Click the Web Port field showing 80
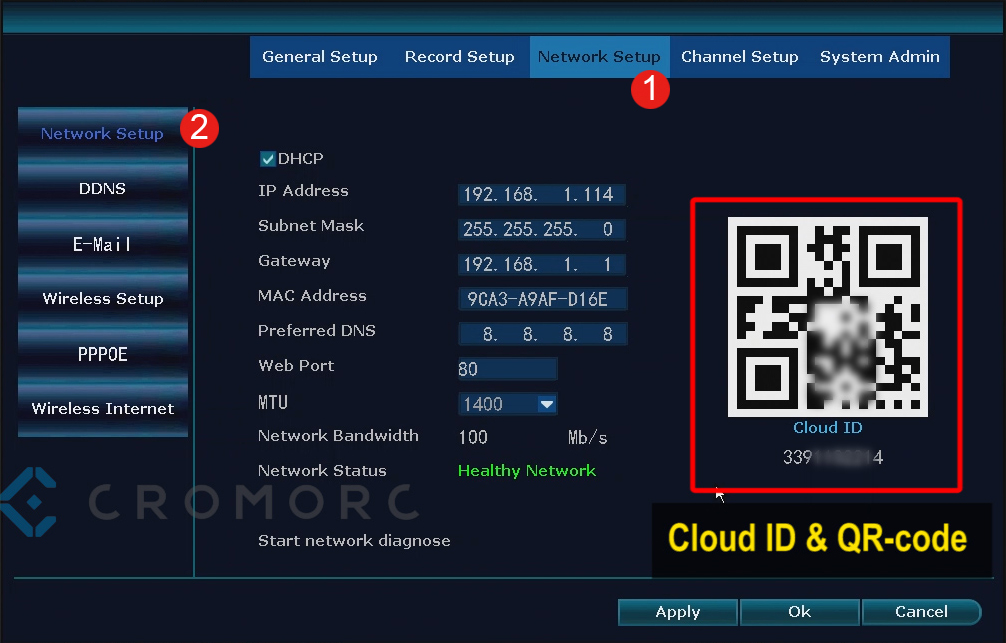 click(x=507, y=369)
